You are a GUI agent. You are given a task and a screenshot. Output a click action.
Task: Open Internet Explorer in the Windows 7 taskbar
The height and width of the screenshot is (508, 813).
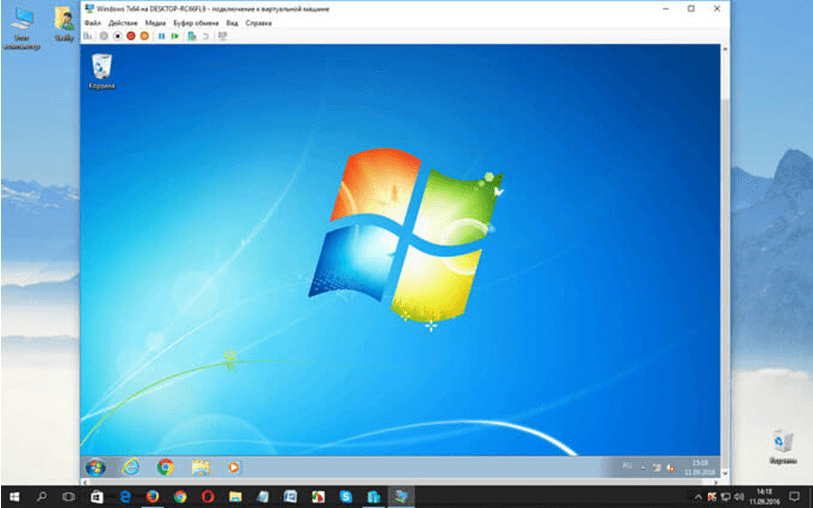[x=130, y=466]
